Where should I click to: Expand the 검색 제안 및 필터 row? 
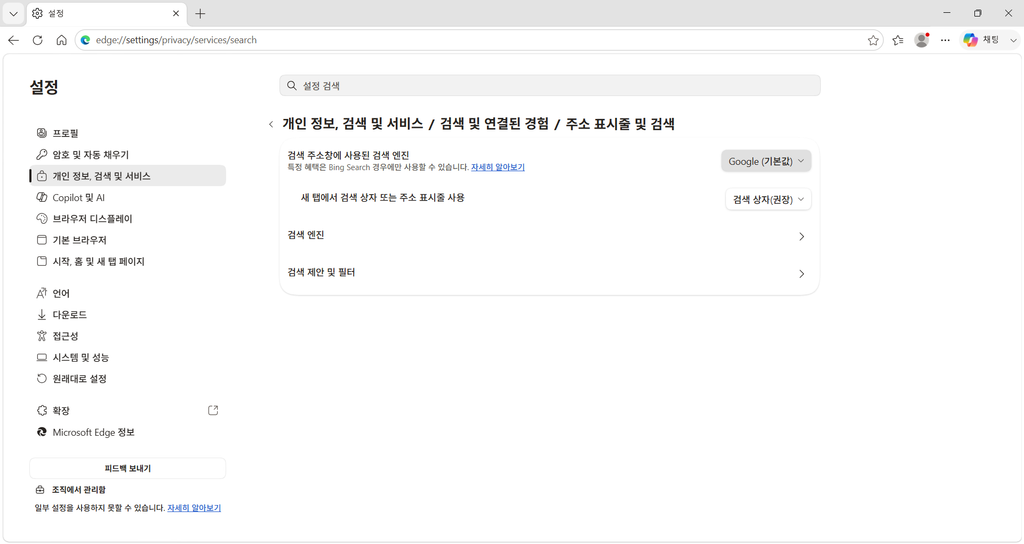click(549, 273)
